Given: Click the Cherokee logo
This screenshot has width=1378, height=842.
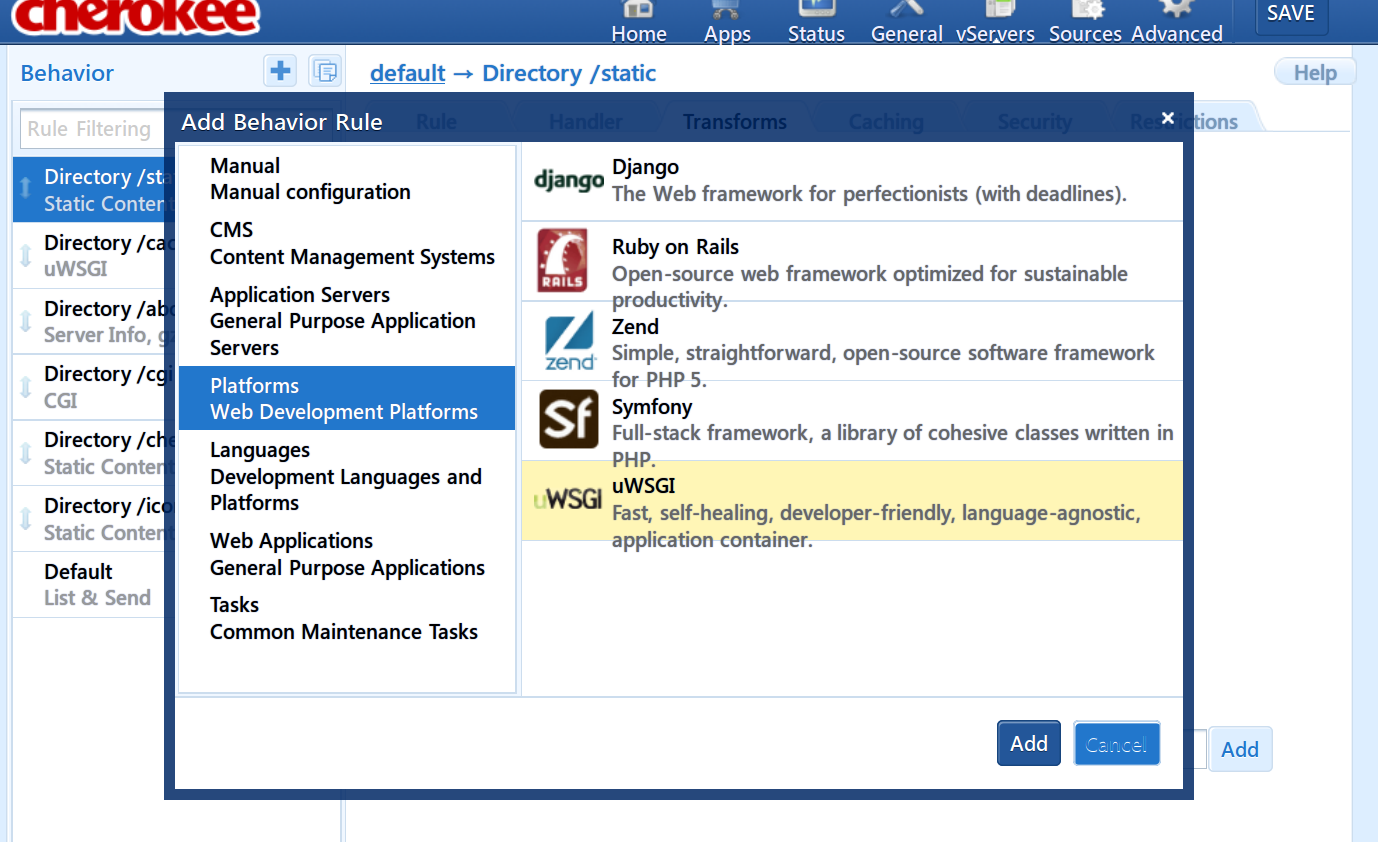Looking at the screenshot, I should click(136, 16).
